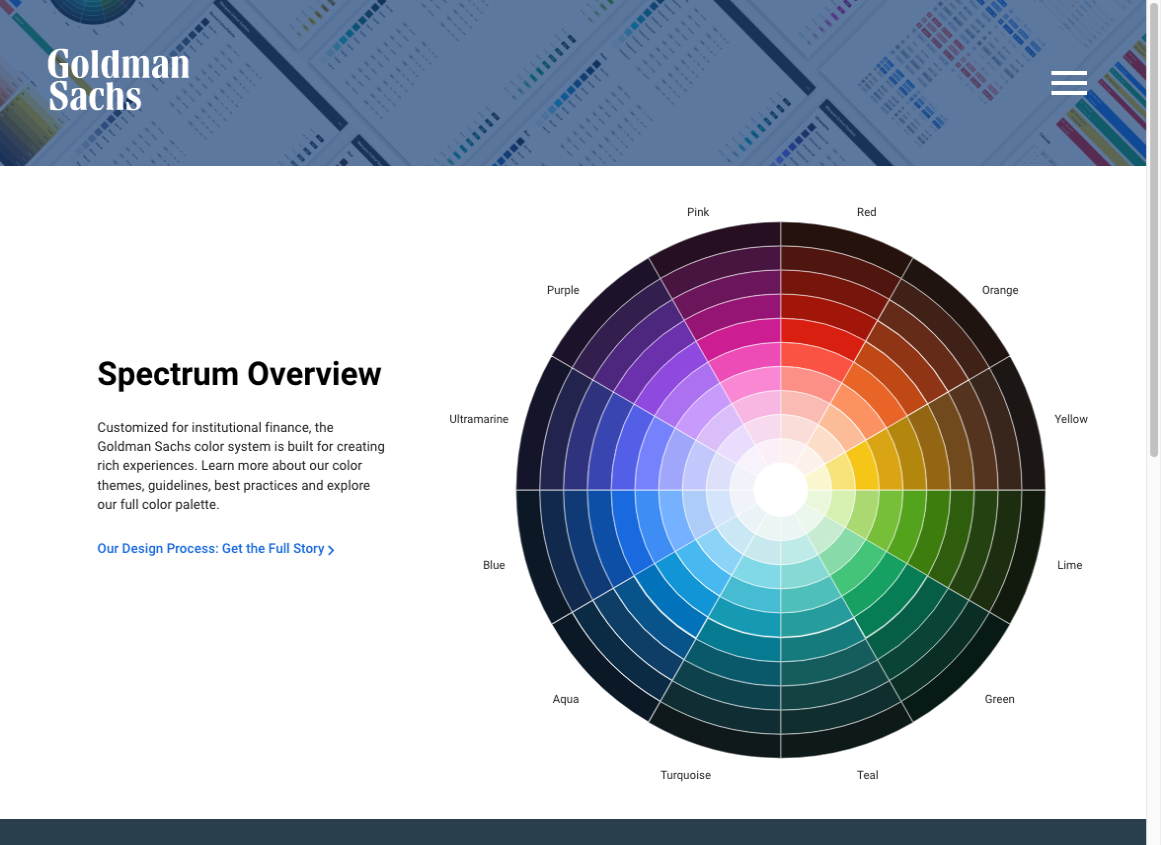Screen dimensions: 1161x845
Task: Click the chevron after 'Get the Full Story'
Action: (x=331, y=550)
